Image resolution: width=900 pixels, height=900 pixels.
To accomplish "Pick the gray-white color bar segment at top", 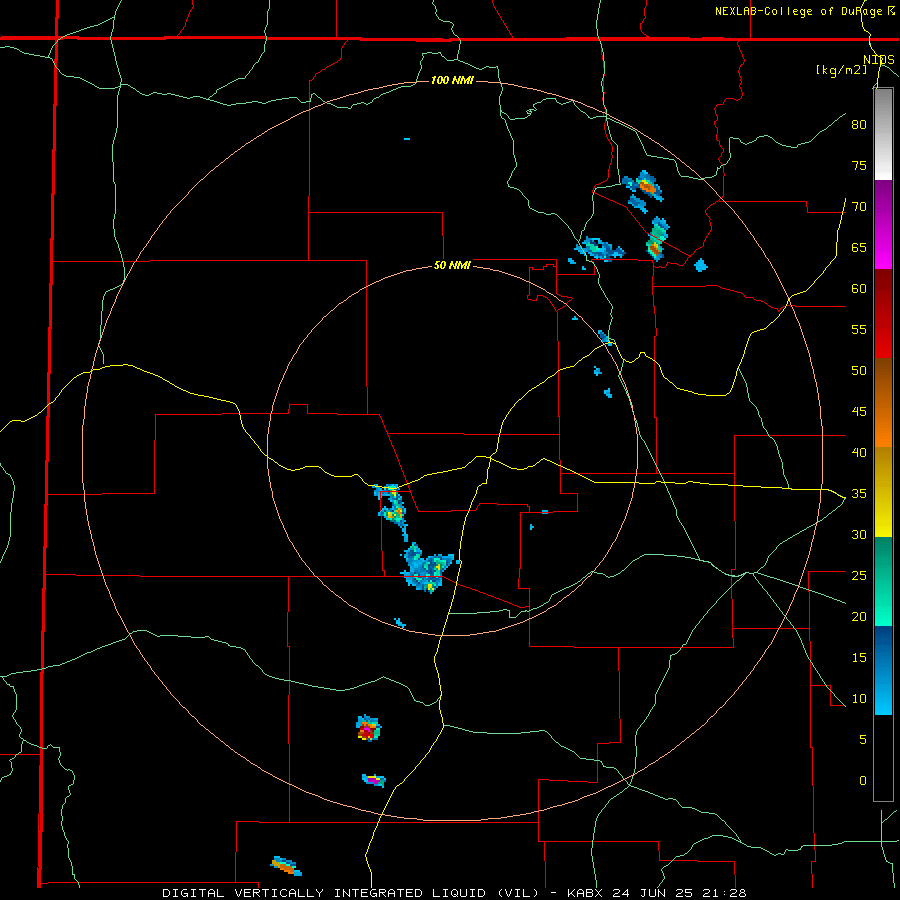I will (884, 134).
